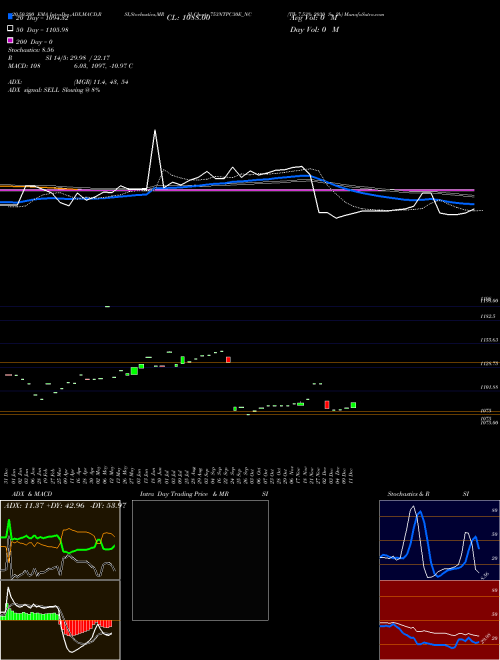Click the isolated green tick near the 1182.5 level
Viewport: 500px width, 660px height.
coord(107,306)
